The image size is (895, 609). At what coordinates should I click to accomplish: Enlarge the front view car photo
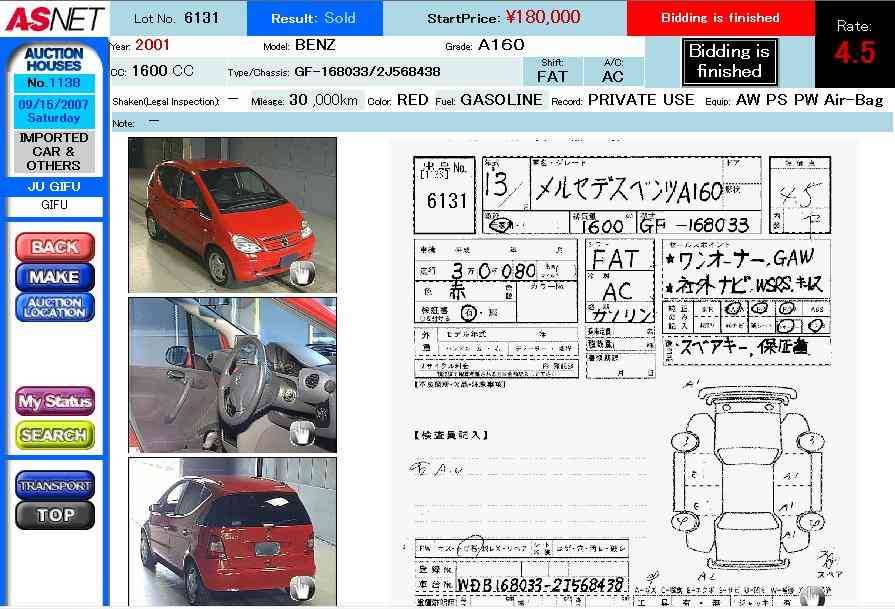tap(232, 215)
